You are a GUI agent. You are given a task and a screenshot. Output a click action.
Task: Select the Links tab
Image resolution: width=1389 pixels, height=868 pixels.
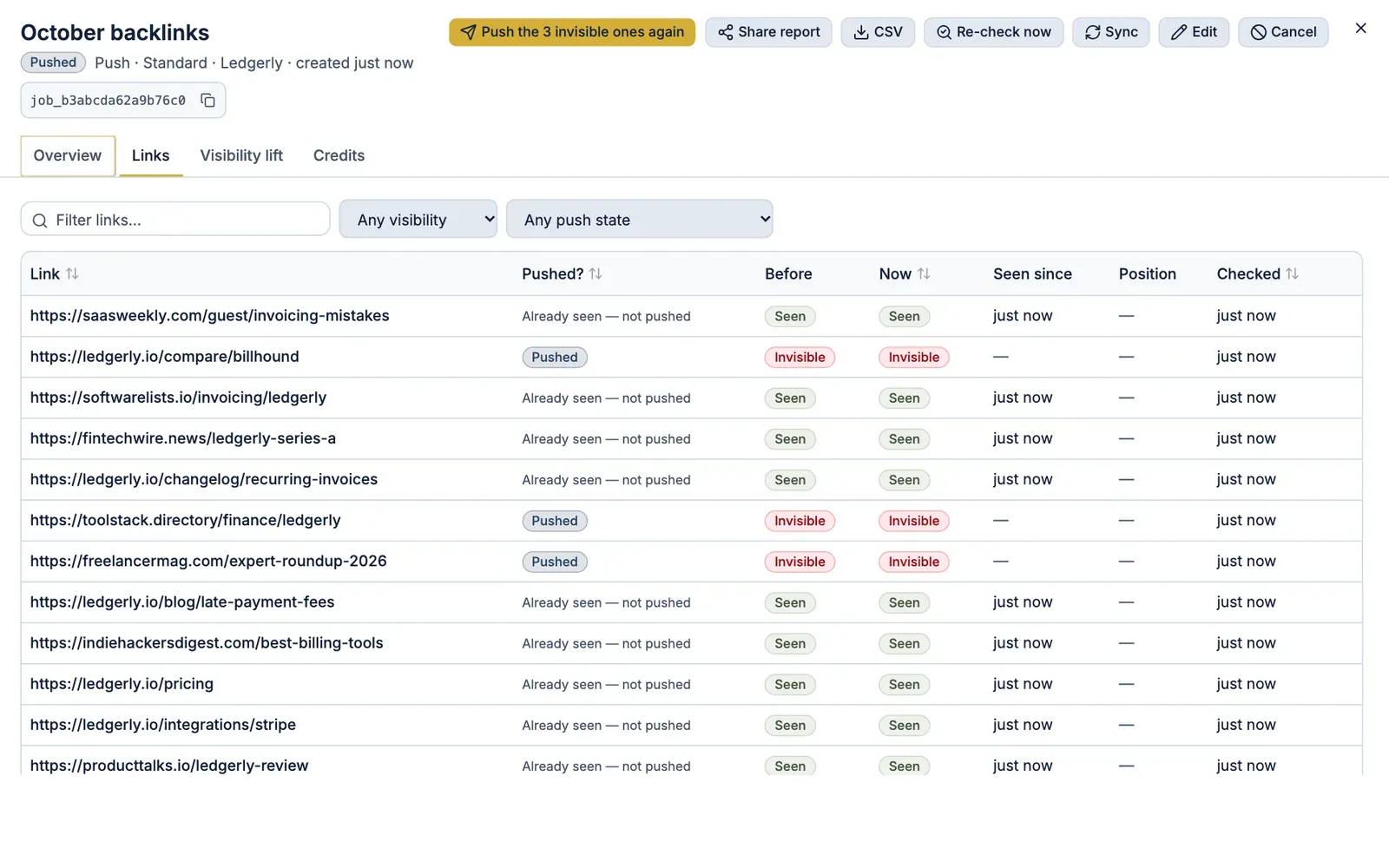click(151, 156)
